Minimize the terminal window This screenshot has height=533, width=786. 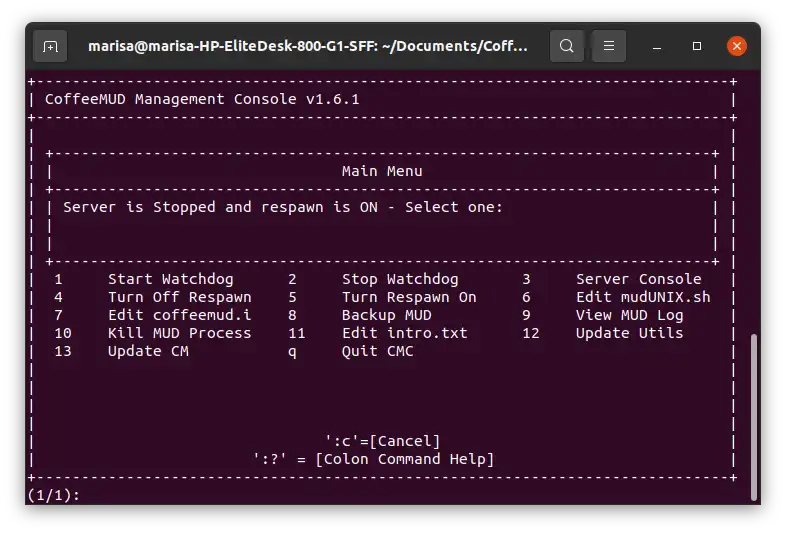click(658, 46)
